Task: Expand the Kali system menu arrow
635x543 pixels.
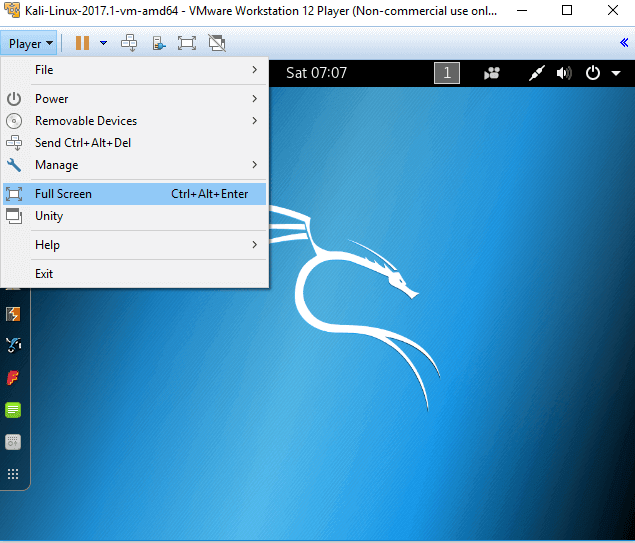Action: tap(616, 73)
